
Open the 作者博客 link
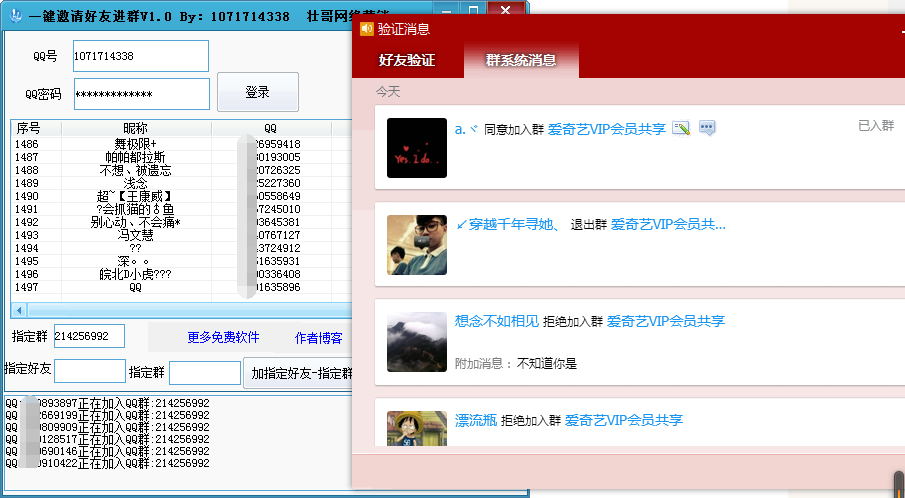[x=319, y=338]
